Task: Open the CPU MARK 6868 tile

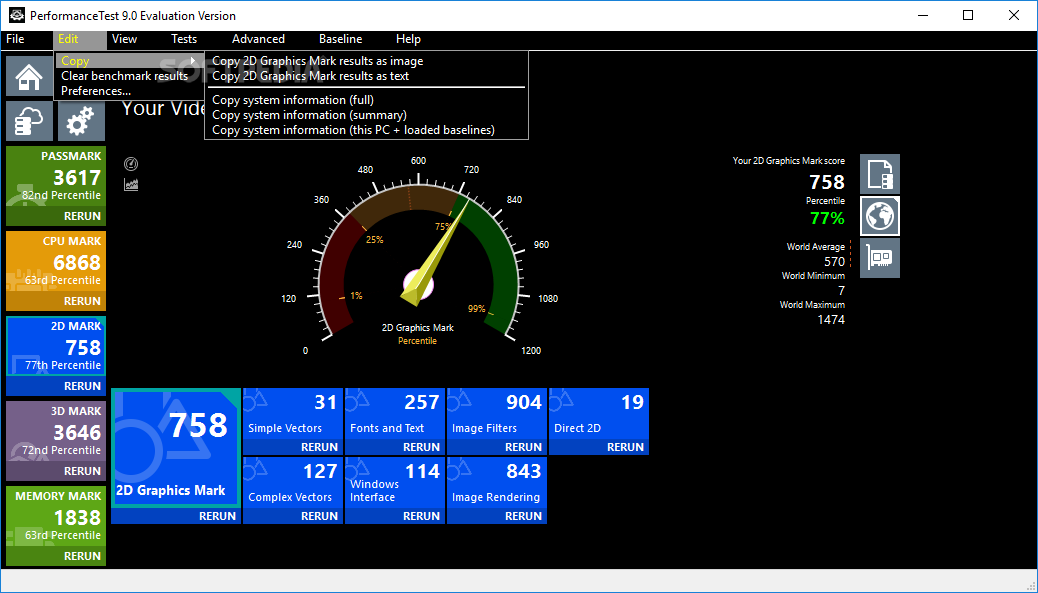Action: 56,262
